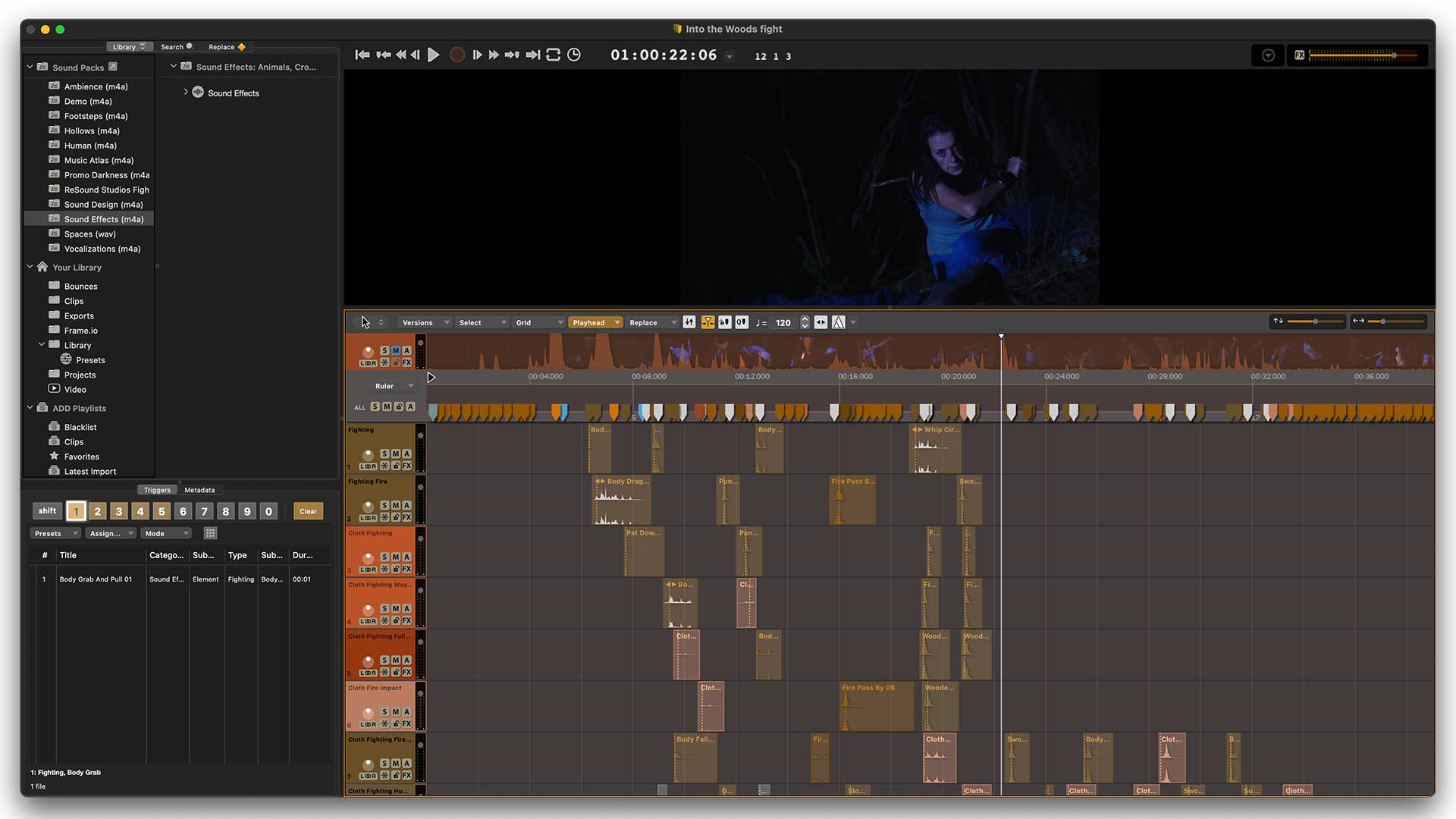1456x819 pixels.
Task: Open the Ruler dropdown
Action: [x=392, y=386]
